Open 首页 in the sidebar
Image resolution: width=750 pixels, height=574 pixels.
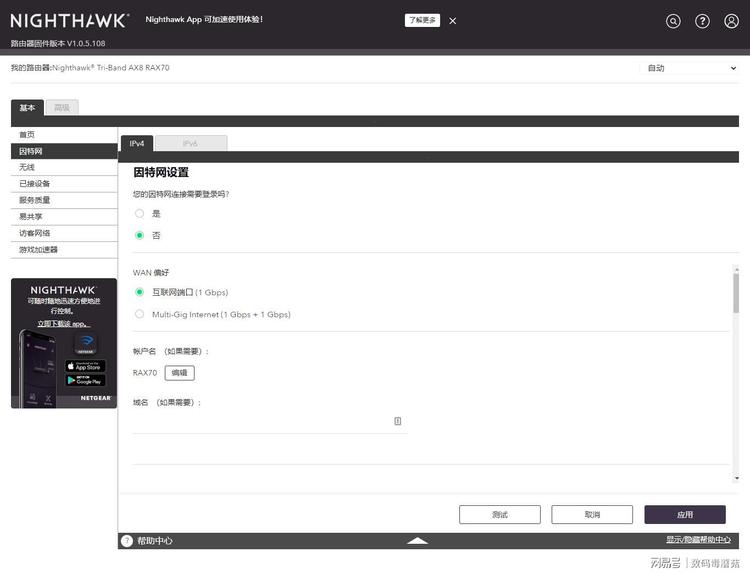(x=64, y=135)
